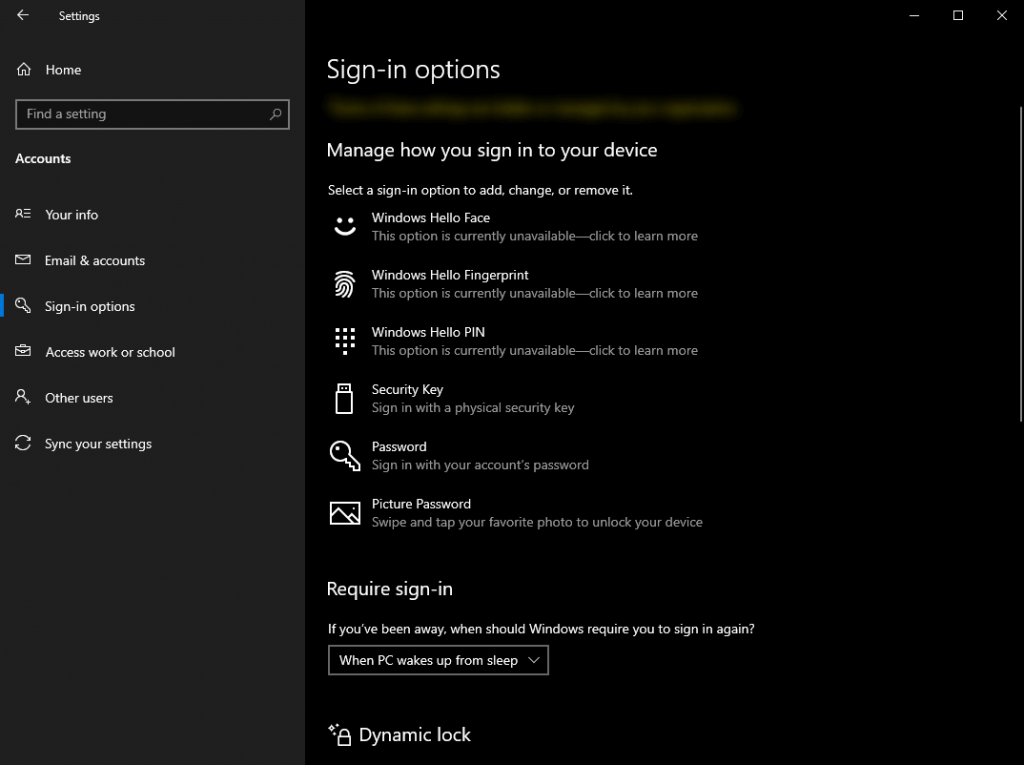Click 'Sign in with your account's password' text

[x=480, y=464]
